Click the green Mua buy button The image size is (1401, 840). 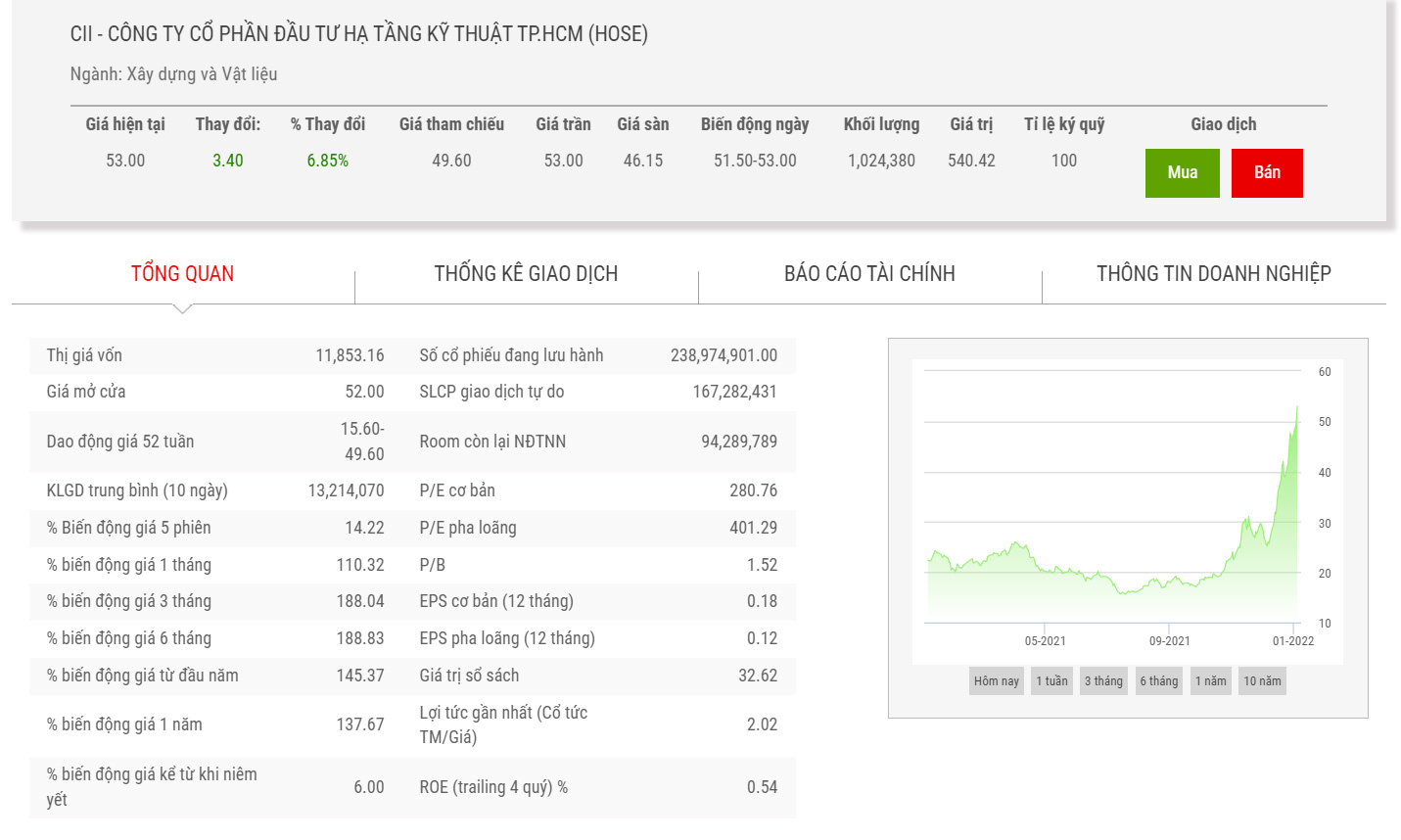pos(1182,173)
